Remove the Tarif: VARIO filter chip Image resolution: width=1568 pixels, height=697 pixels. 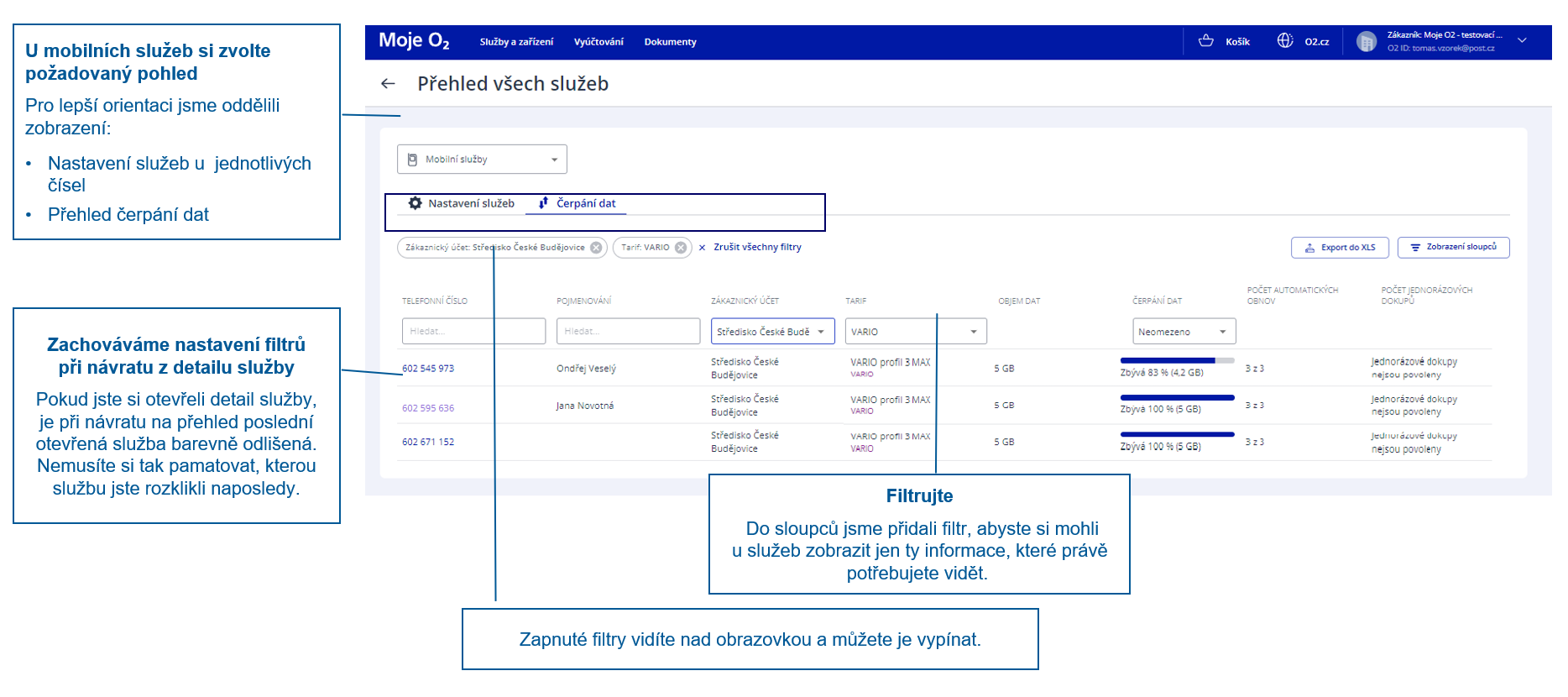[681, 248]
